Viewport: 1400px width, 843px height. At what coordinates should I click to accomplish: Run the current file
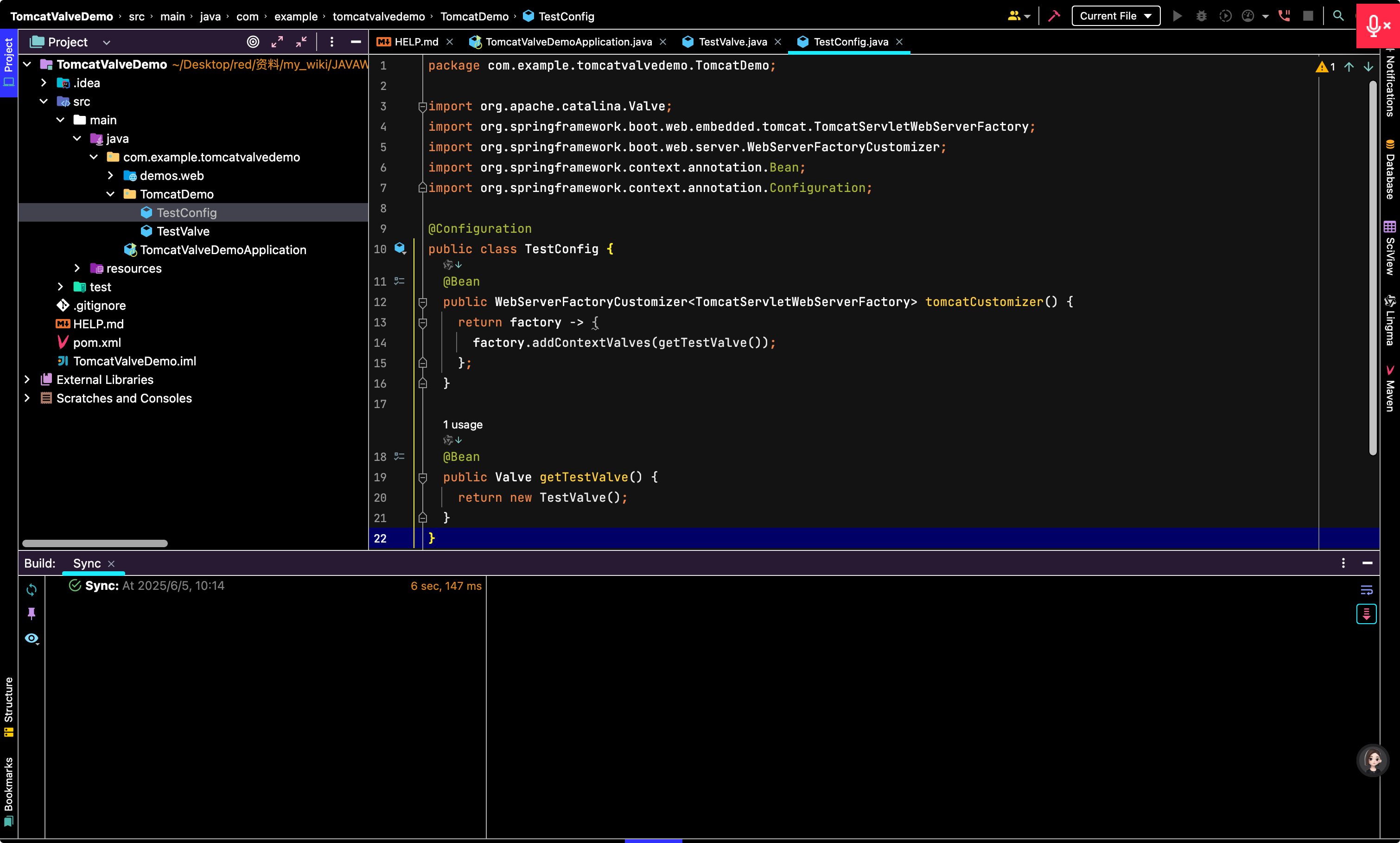1177,16
